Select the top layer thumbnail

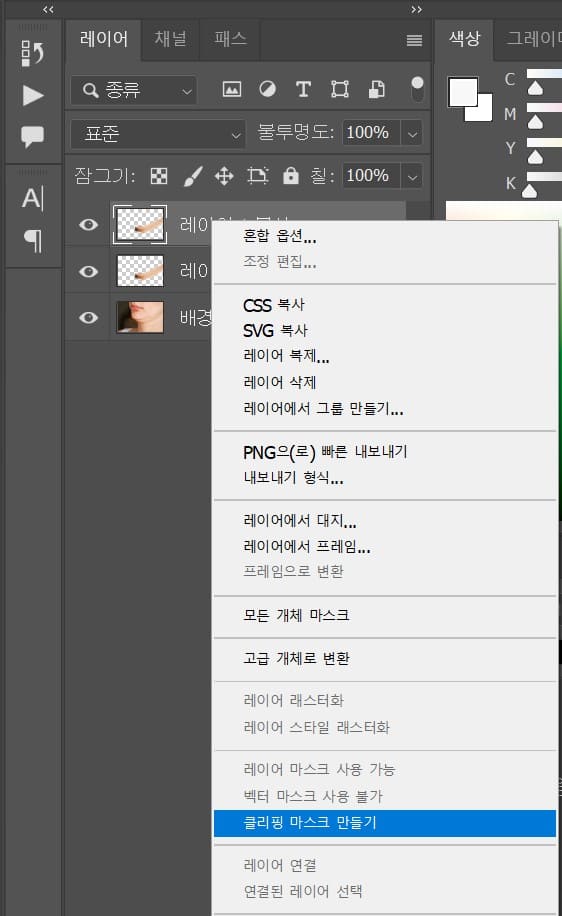click(140, 224)
